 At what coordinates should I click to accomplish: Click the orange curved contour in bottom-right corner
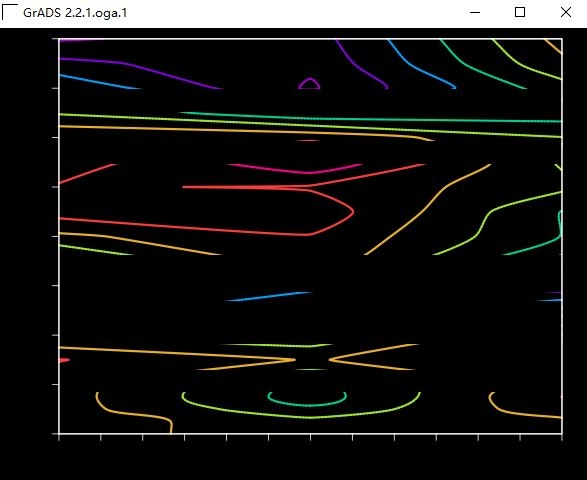[x=525, y=405]
